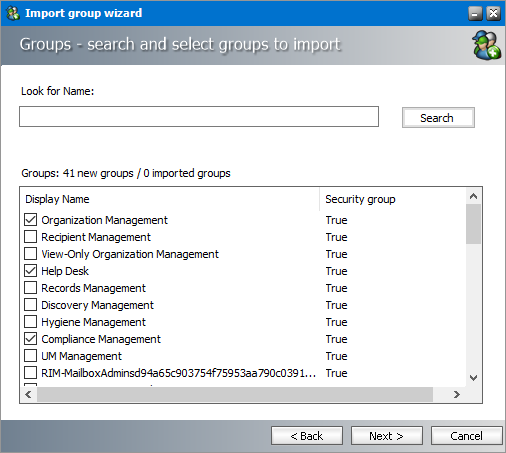The height and width of the screenshot is (453, 506).
Task: Click the scroll left arrow of the groups list
Action: pos(28,395)
